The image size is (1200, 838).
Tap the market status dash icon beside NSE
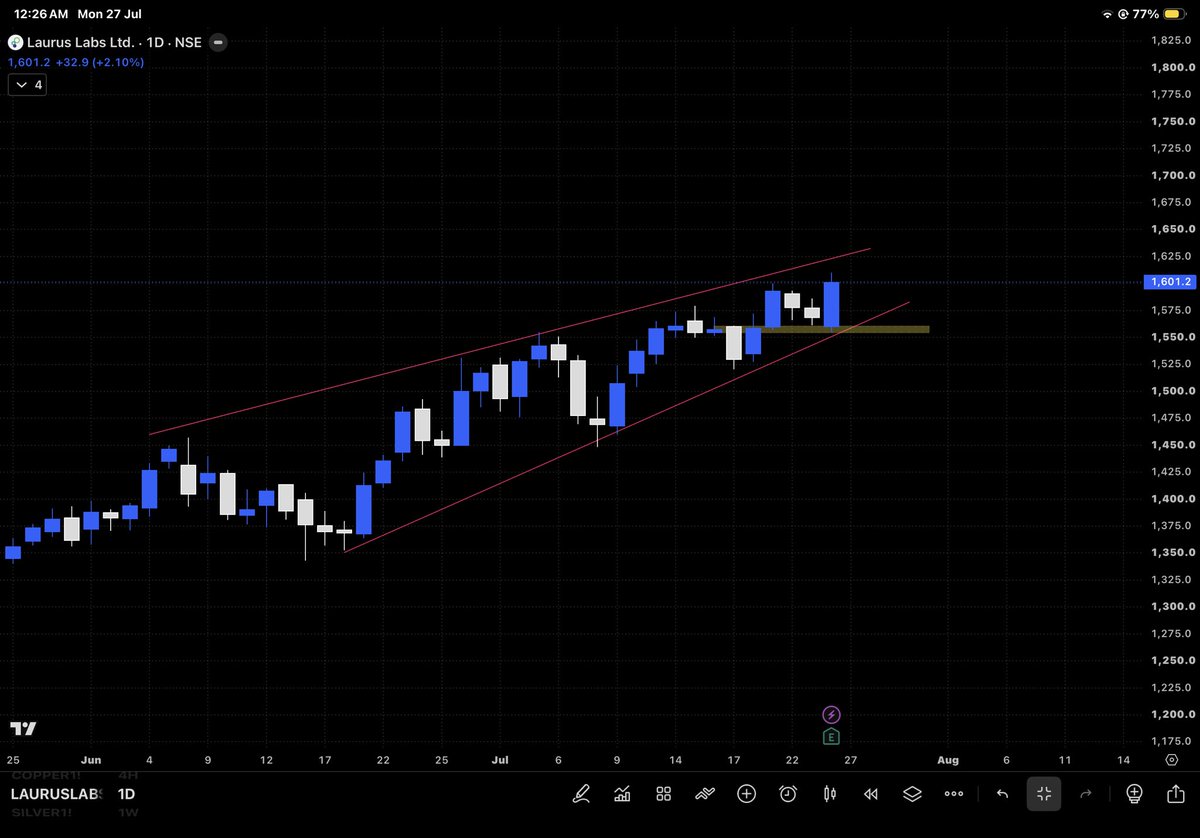(218, 43)
